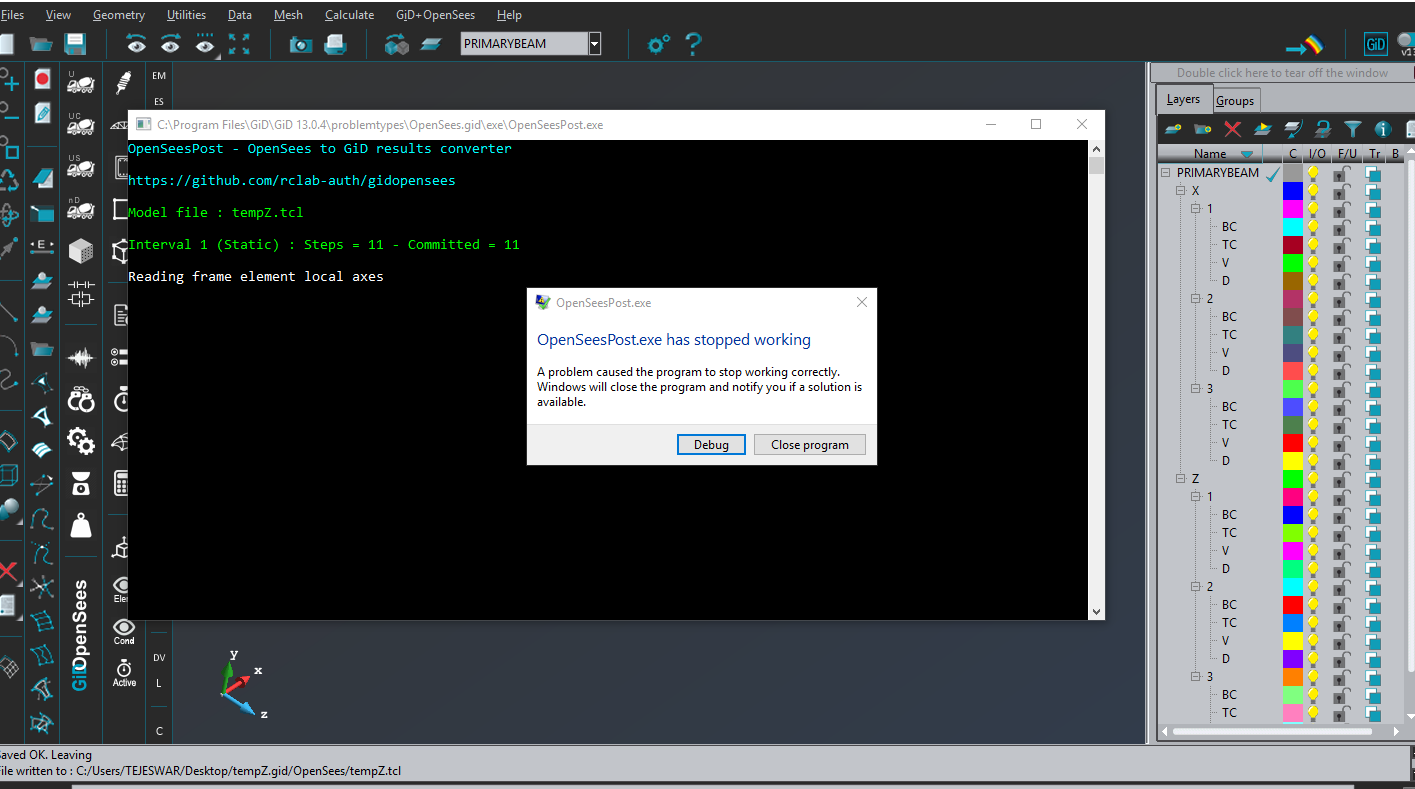
Task: Toggle visibility bulb for the BC layer
Action: (1313, 227)
